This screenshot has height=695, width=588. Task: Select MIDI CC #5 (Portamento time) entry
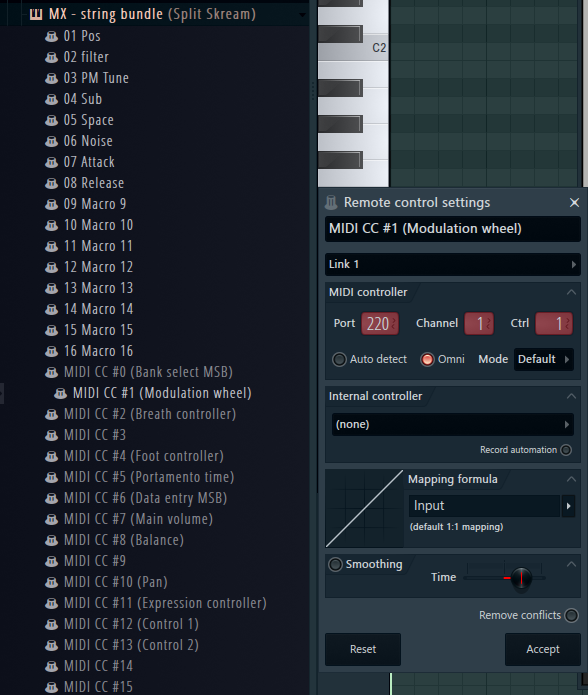click(149, 477)
